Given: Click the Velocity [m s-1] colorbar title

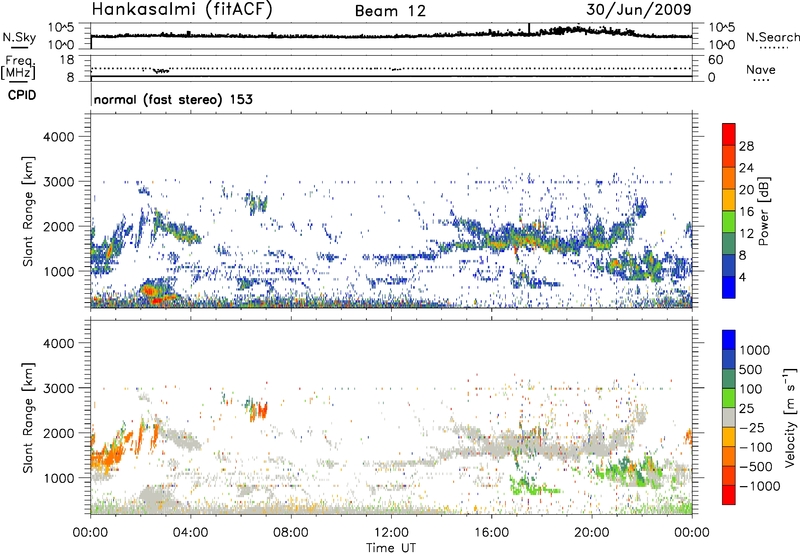Looking at the screenshot, I should [x=790, y=417].
